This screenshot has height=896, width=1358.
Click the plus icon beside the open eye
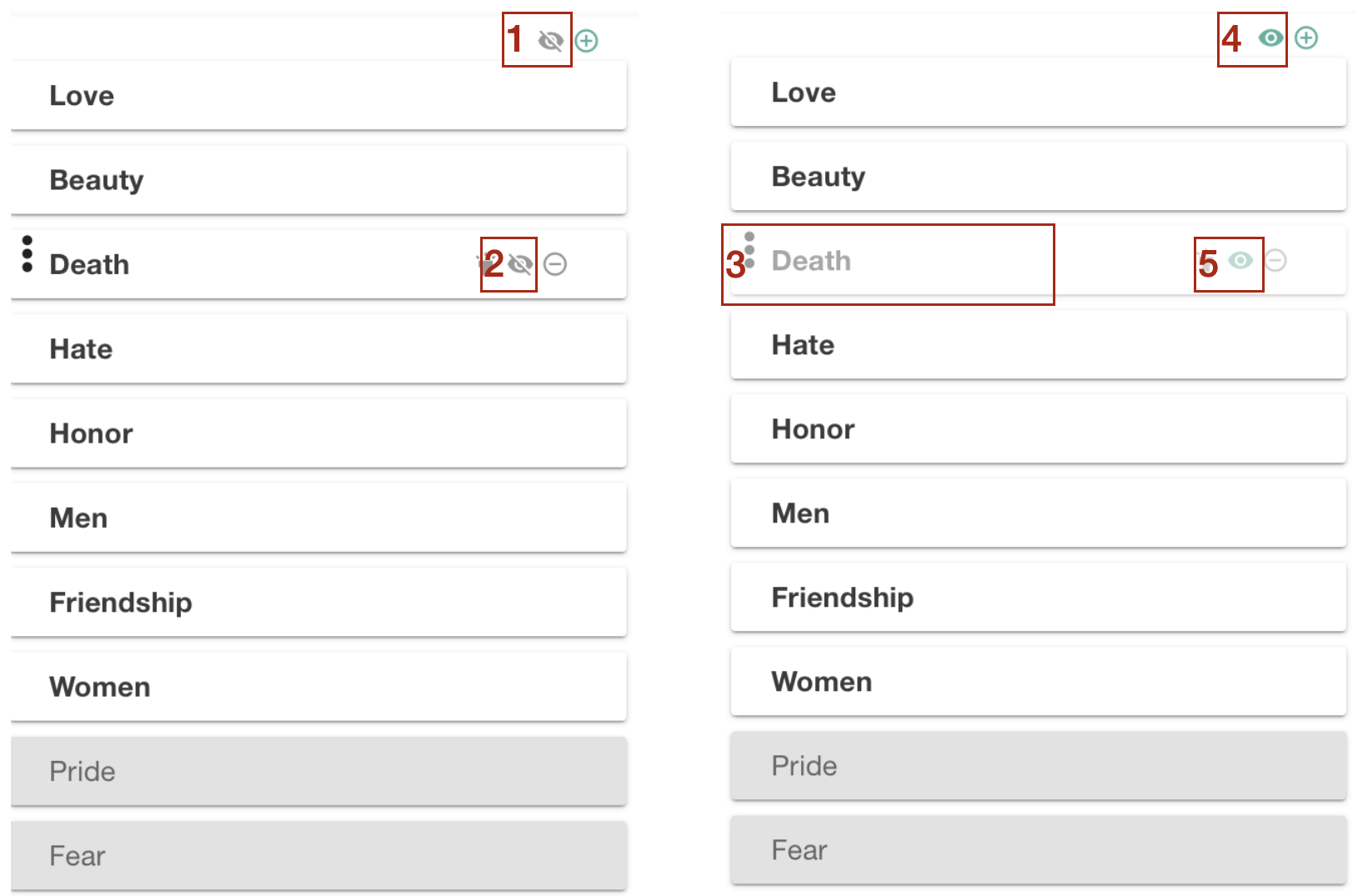click(x=1306, y=38)
